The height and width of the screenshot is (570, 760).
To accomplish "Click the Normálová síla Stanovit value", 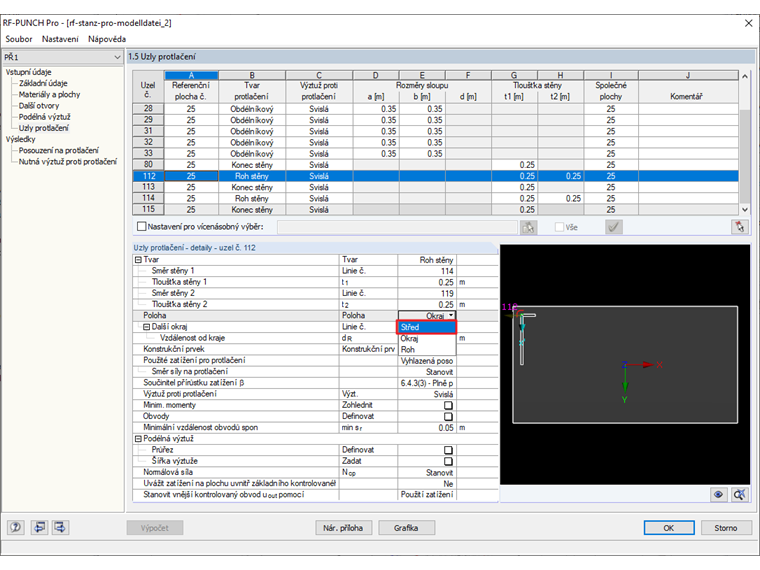I will [x=427, y=472].
